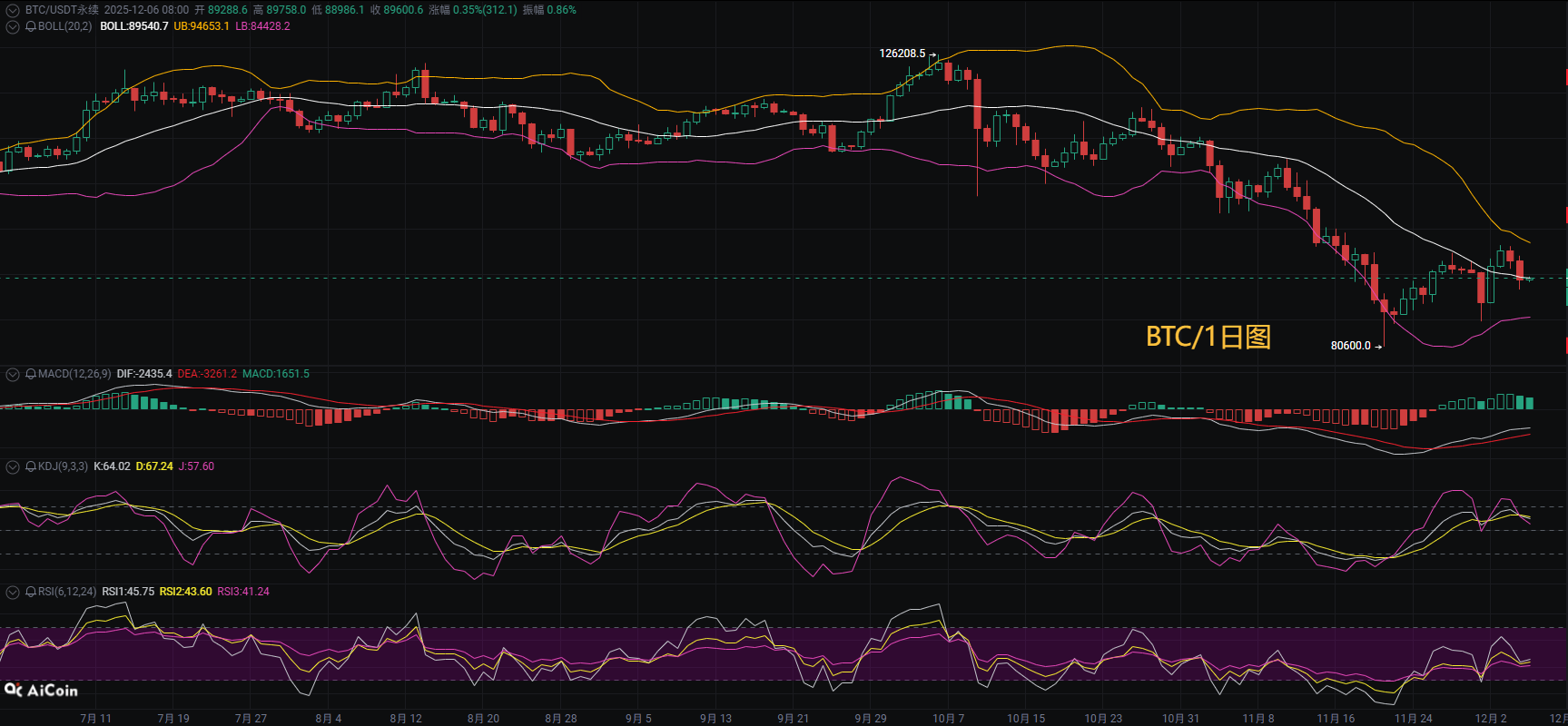Click the 80600.0 low price marker
1568x726 pixels.
point(1350,346)
